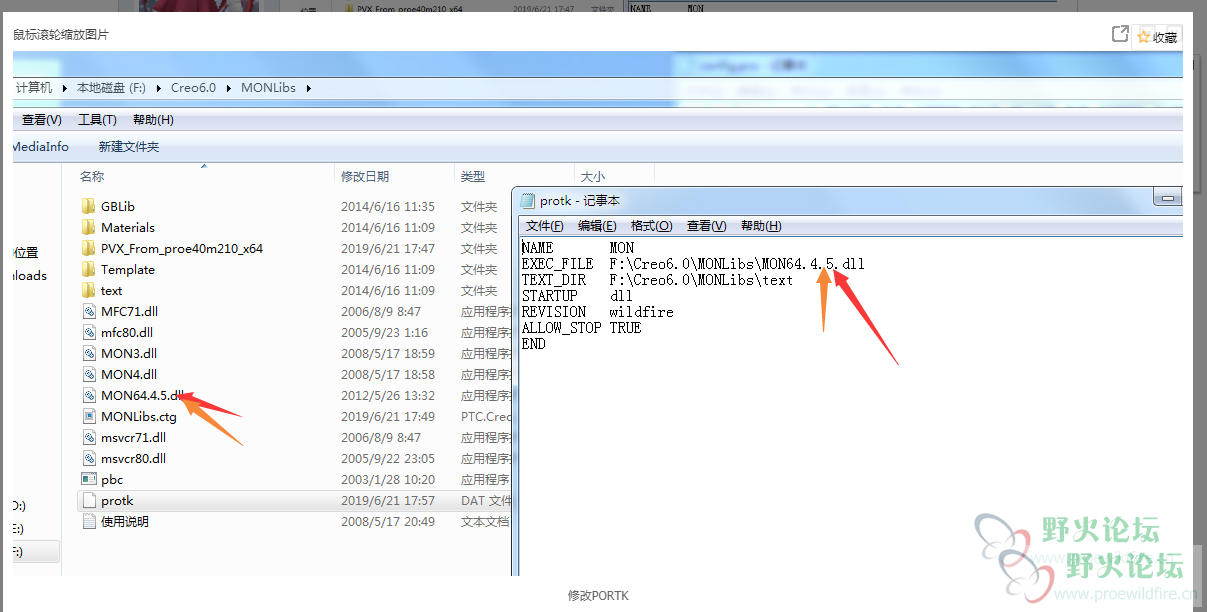The width and height of the screenshot is (1207, 612).
Task: Click the 2019/6/21 17:57 date of protk
Action: [388, 501]
